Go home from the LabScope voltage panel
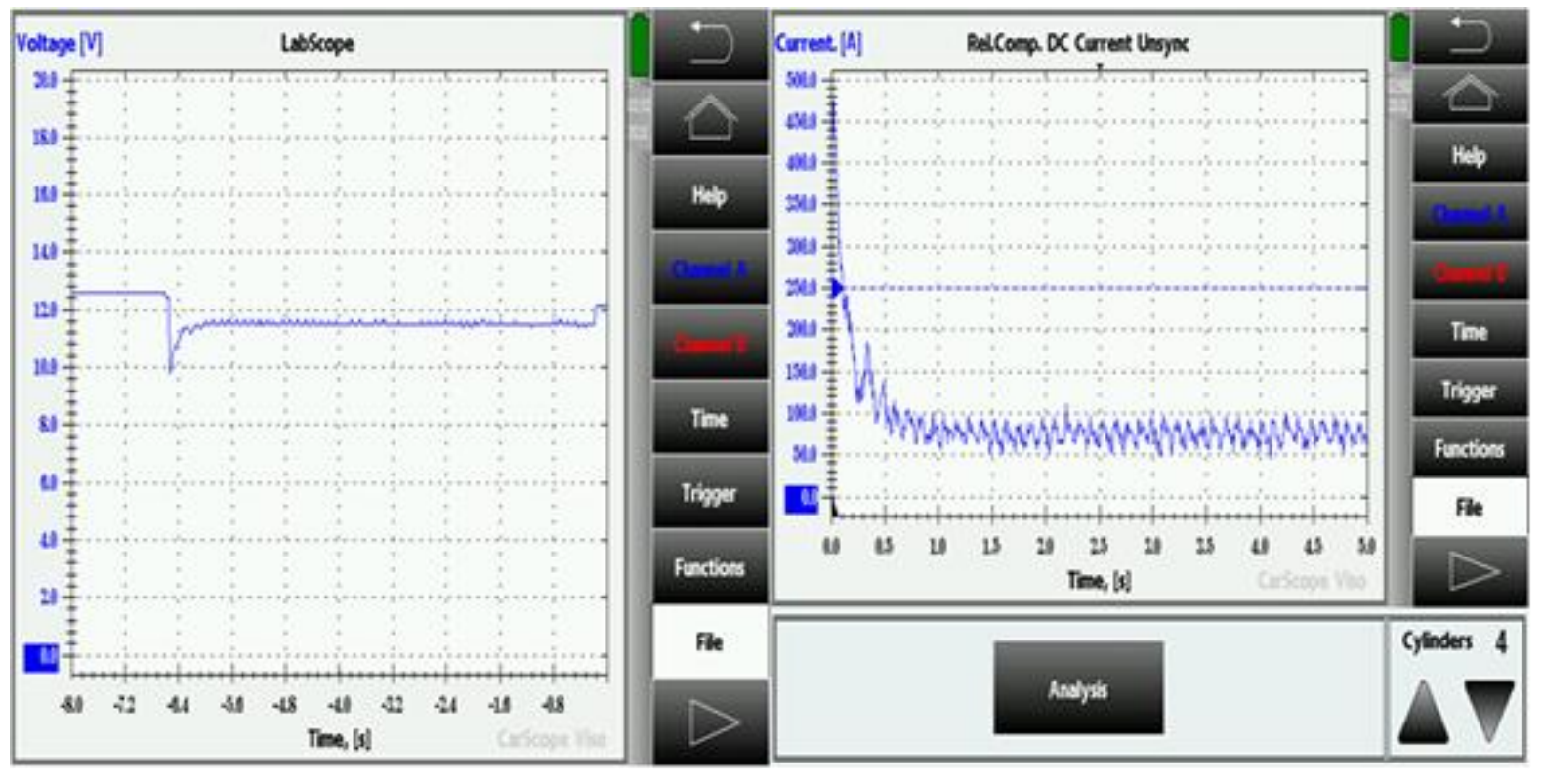The height and width of the screenshot is (784, 1543). coord(709,118)
